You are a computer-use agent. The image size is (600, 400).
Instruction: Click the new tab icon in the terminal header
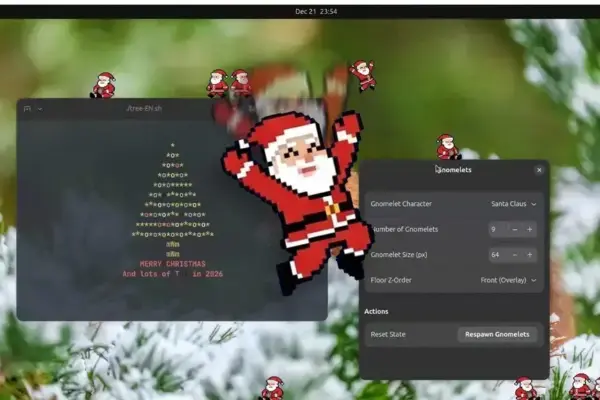pyautogui.click(x=27, y=109)
